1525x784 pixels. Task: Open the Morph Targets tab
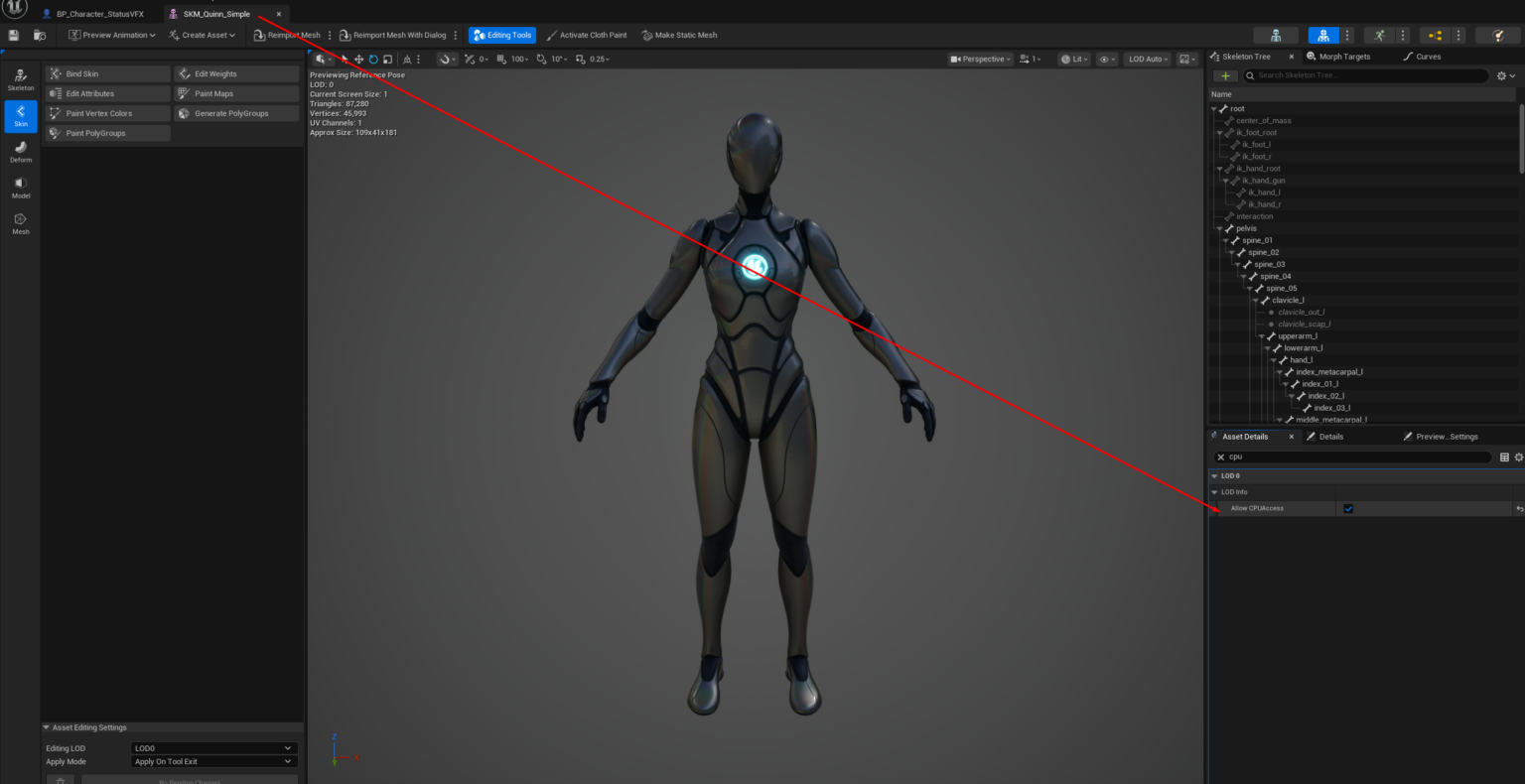point(1343,57)
